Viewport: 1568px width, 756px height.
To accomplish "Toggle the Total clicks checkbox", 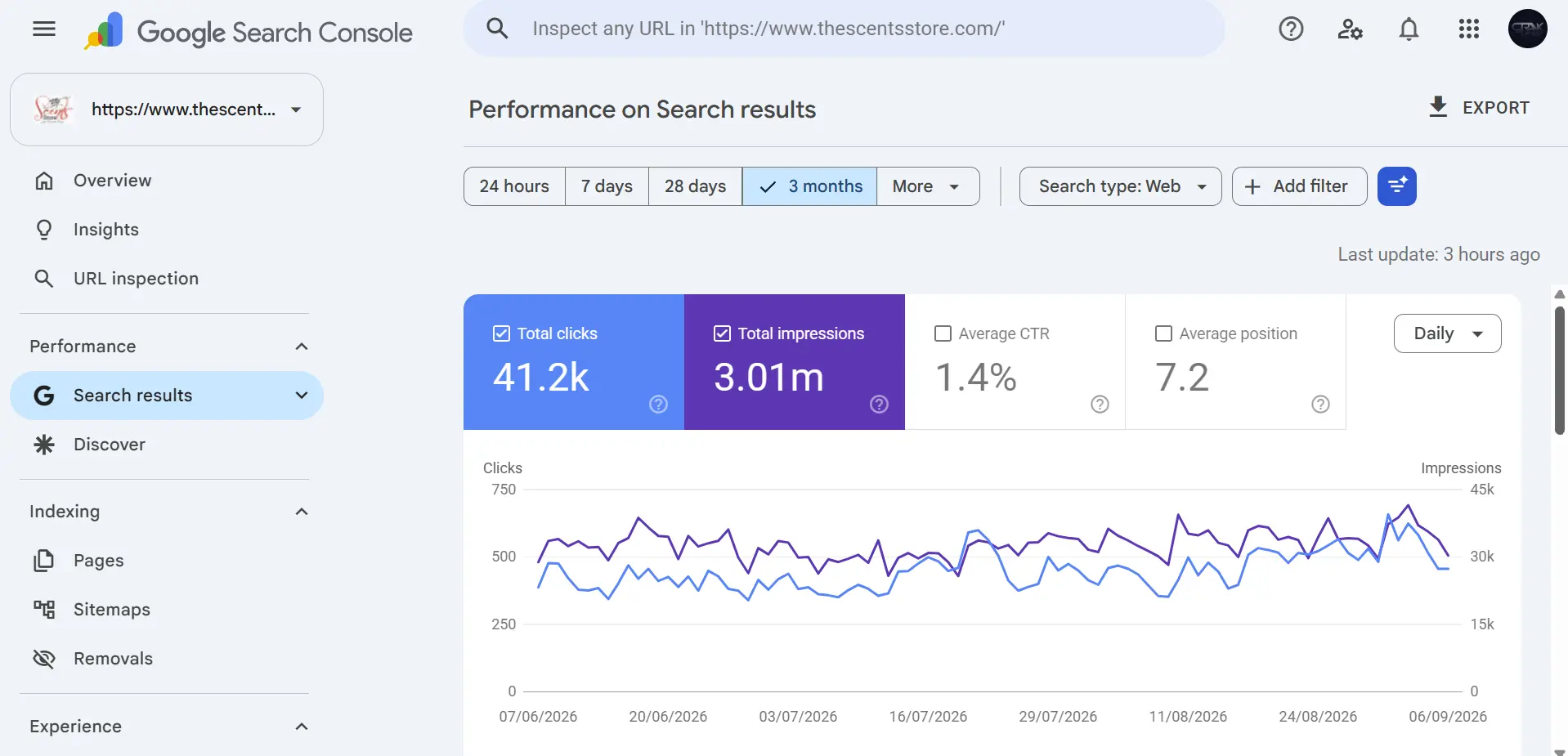I will [501, 333].
